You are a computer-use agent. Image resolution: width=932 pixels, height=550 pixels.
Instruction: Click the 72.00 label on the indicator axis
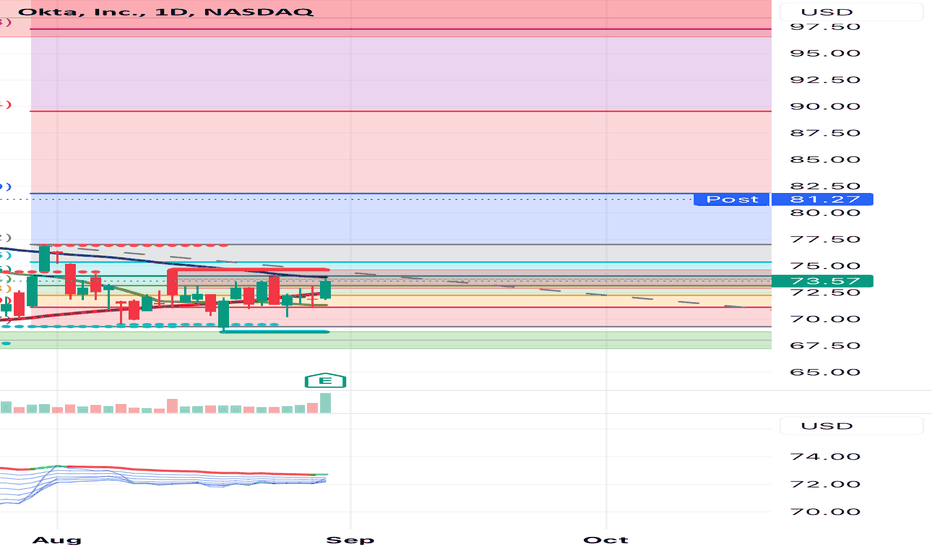click(x=825, y=484)
